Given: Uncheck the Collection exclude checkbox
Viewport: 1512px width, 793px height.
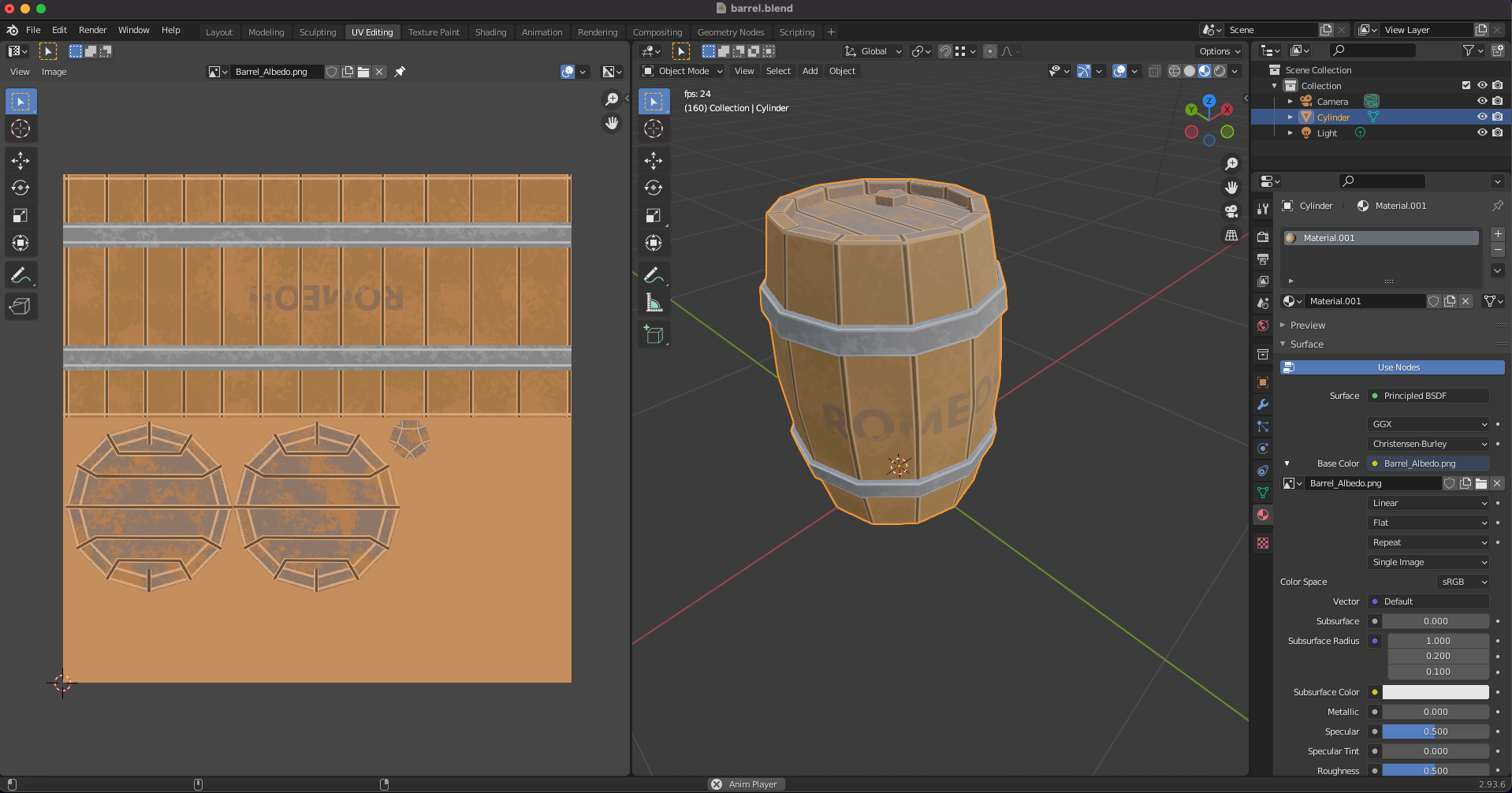Looking at the screenshot, I should click(1466, 85).
